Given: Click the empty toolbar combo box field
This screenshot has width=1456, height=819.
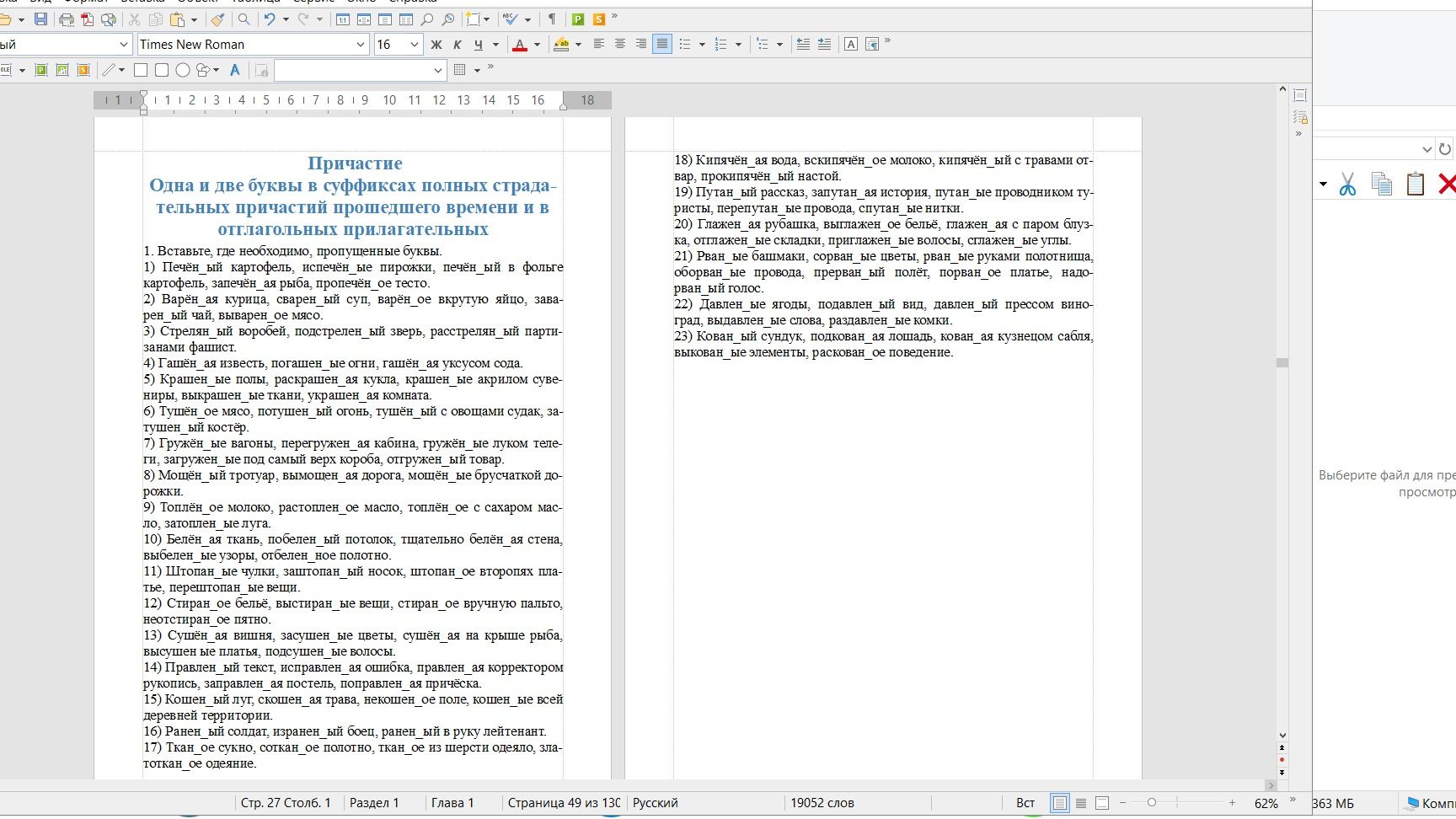Looking at the screenshot, I should (360, 70).
